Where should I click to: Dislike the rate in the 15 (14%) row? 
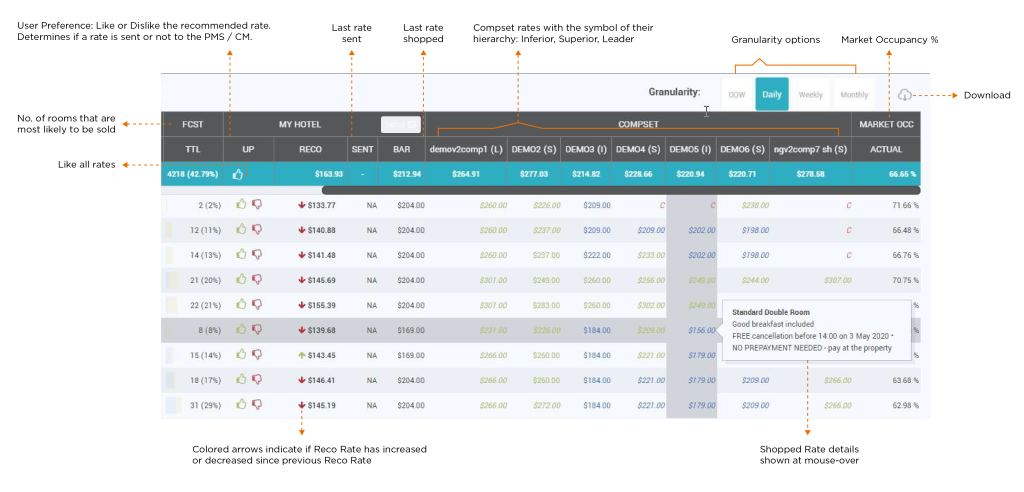(x=257, y=354)
